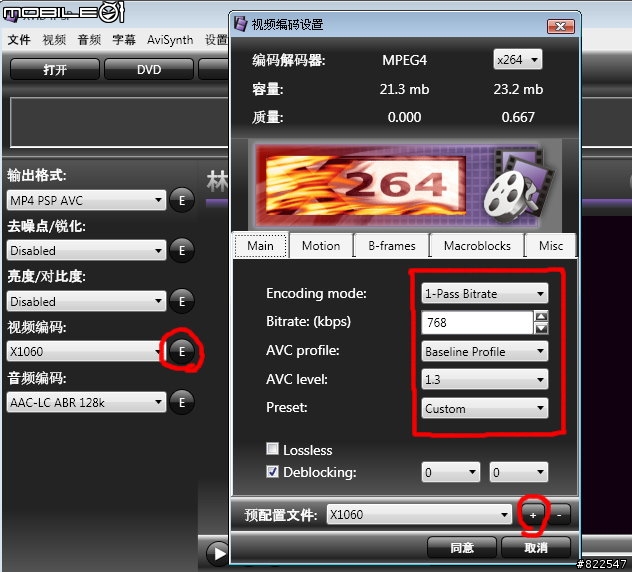The width and height of the screenshot is (632, 572).
Task: Open denoise/sharpen filter edit (E) button
Action: pyautogui.click(x=182, y=250)
